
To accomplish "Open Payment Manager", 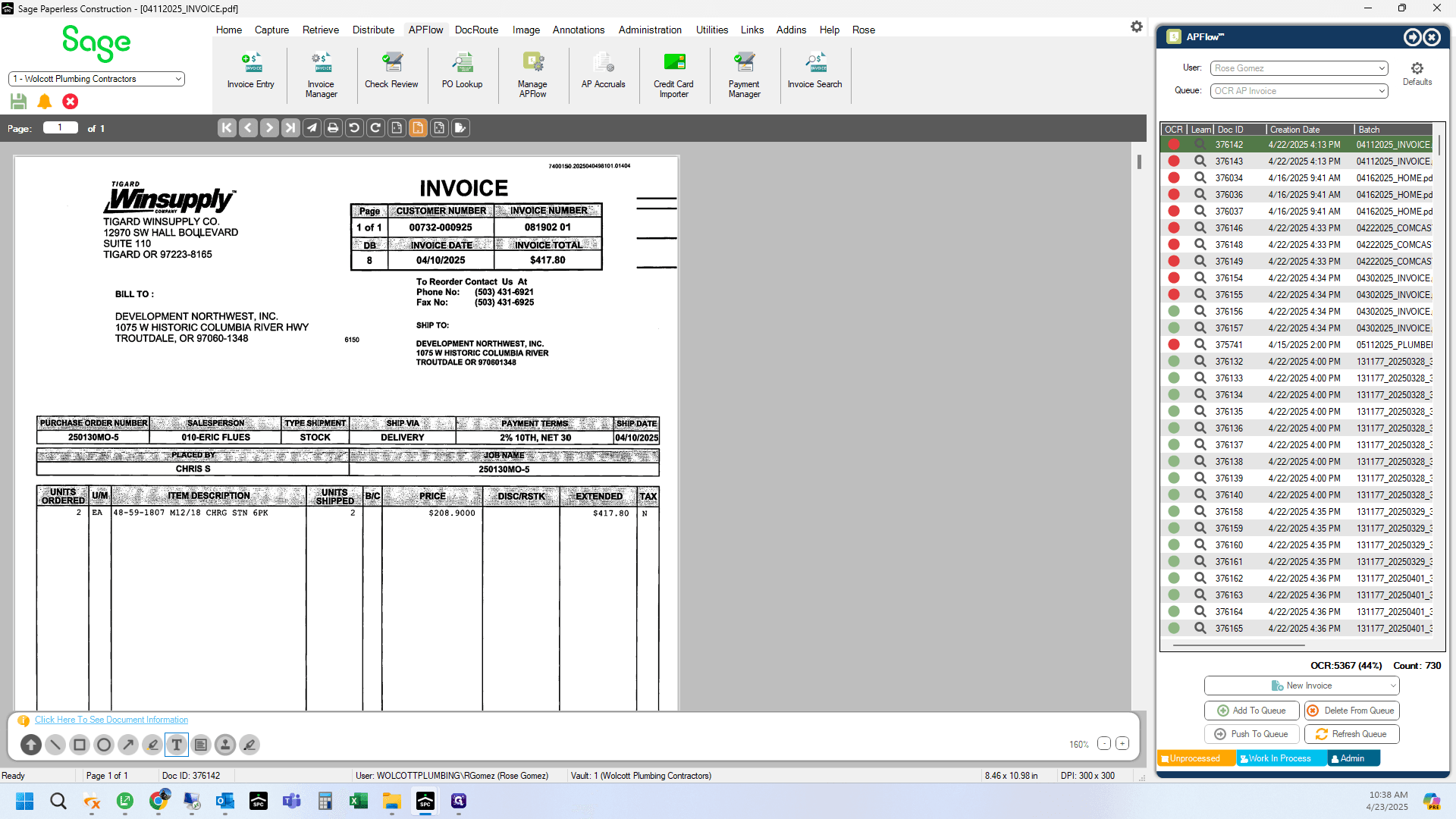I will click(x=744, y=74).
